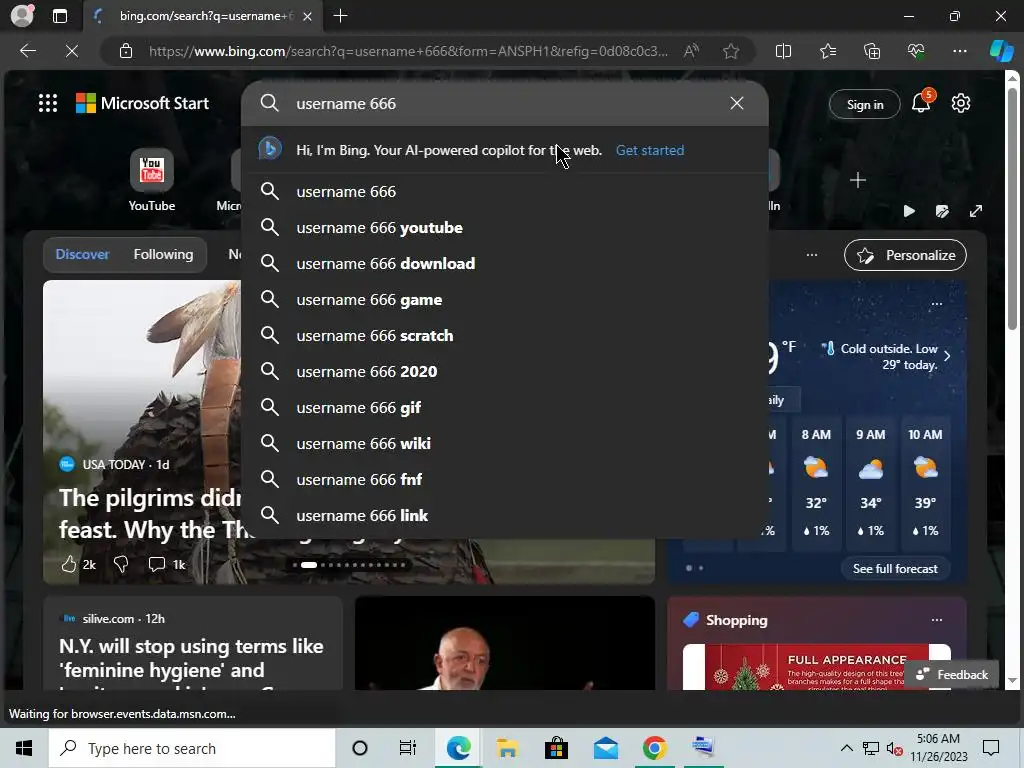
Task: Click the Sign in button
Action: pos(865,104)
